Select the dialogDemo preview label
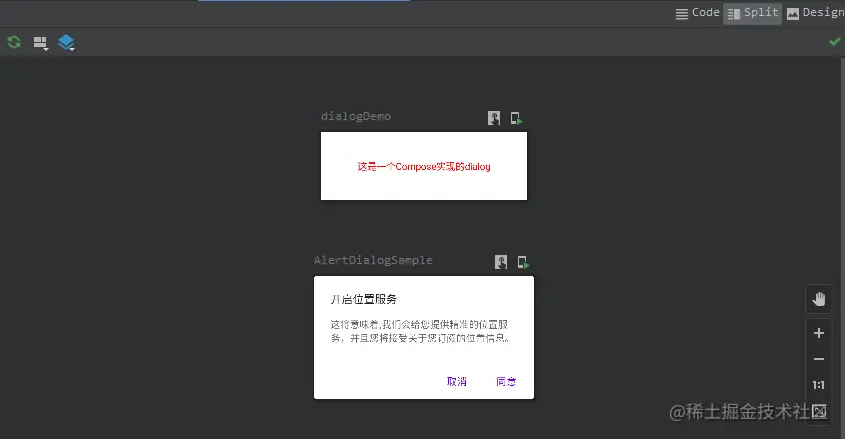Image resolution: width=845 pixels, height=439 pixels. point(356,116)
